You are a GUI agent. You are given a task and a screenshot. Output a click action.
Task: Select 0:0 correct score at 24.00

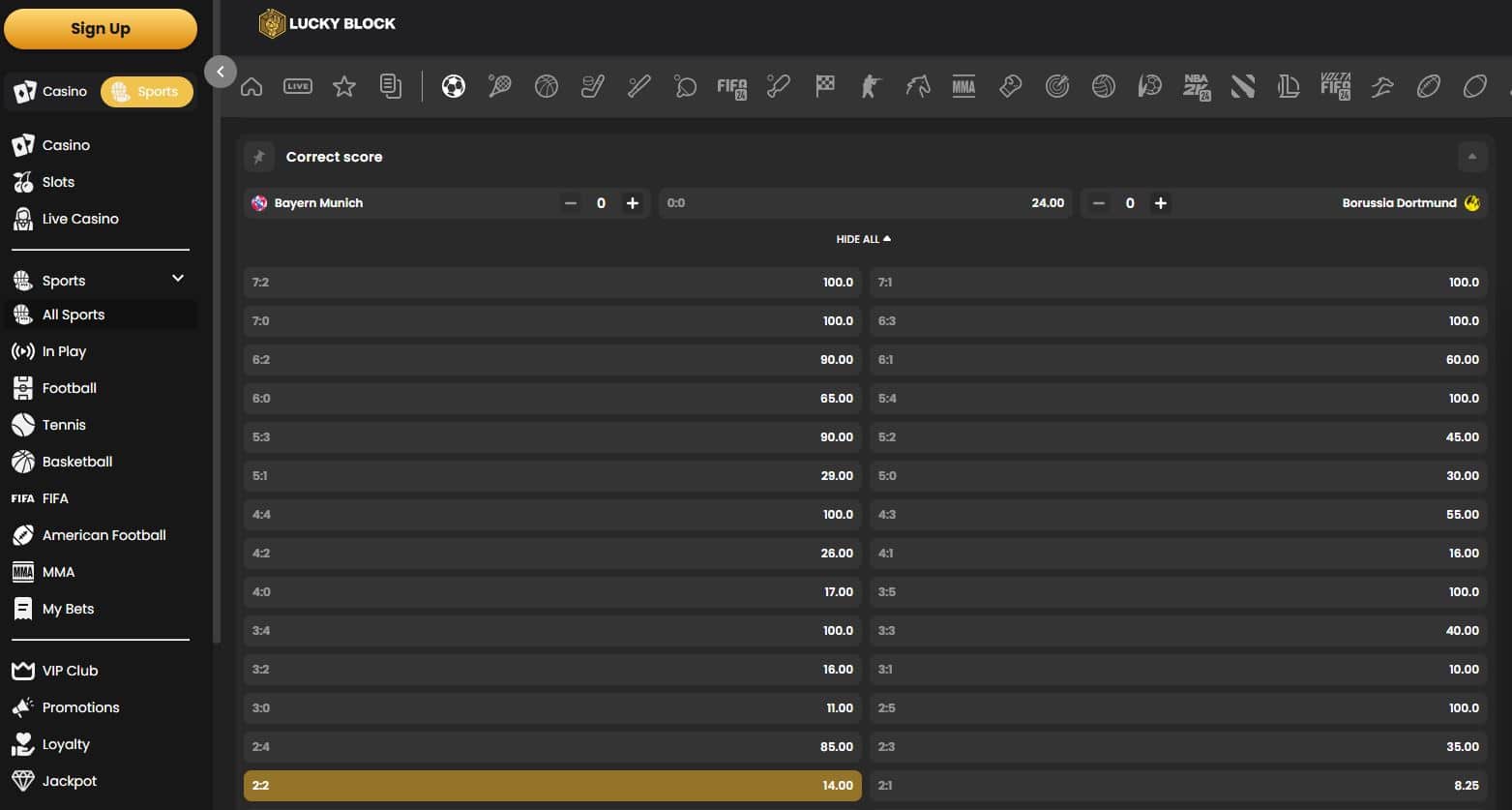[865, 203]
